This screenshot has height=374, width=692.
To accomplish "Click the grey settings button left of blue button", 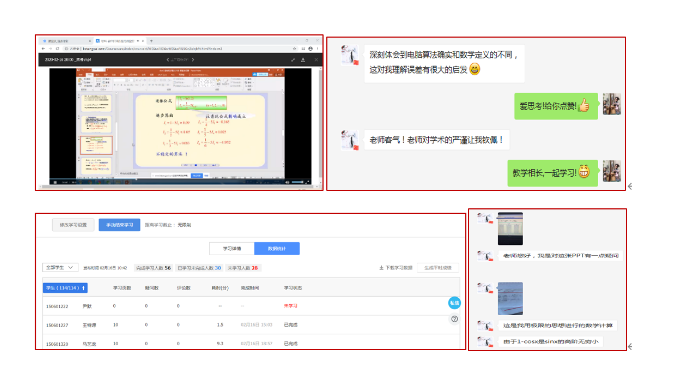I will 73,225.
